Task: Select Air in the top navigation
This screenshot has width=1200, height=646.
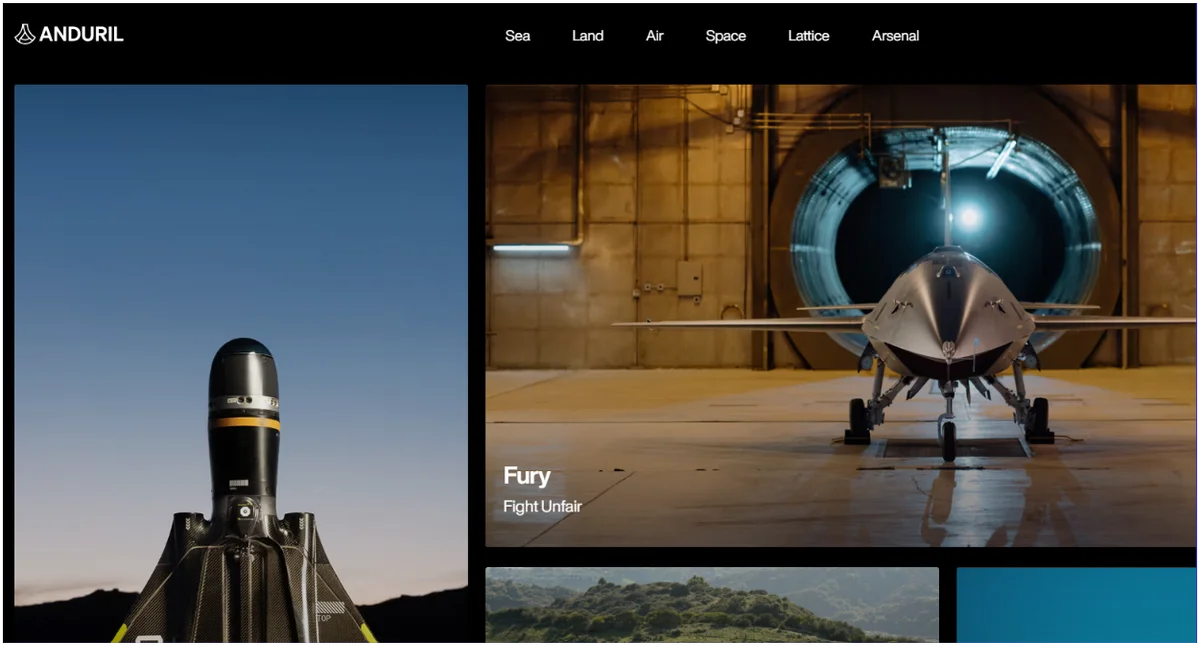Action: tap(655, 36)
